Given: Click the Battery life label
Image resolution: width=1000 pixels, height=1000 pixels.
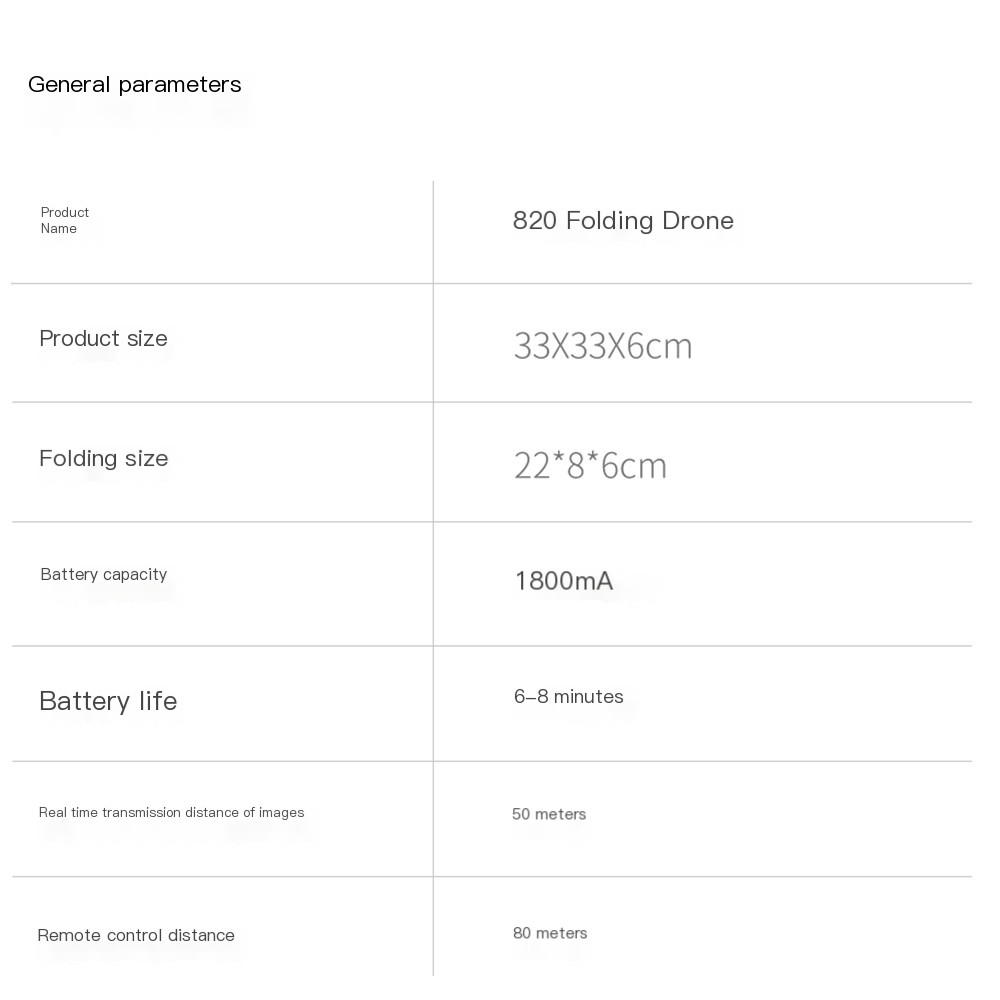Looking at the screenshot, I should (108, 701).
